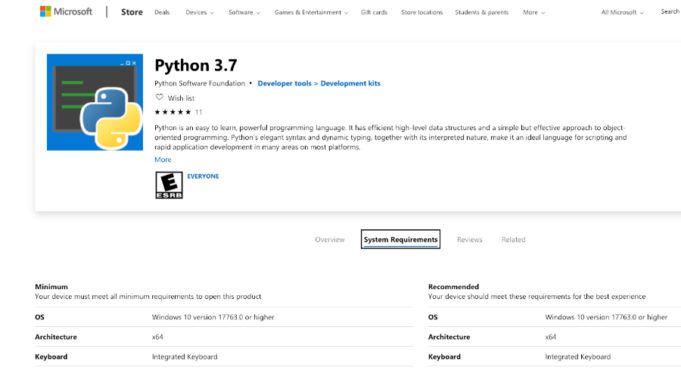Click the EVERYONE rating link
This screenshot has width=681, height=383.
pyautogui.click(x=203, y=176)
